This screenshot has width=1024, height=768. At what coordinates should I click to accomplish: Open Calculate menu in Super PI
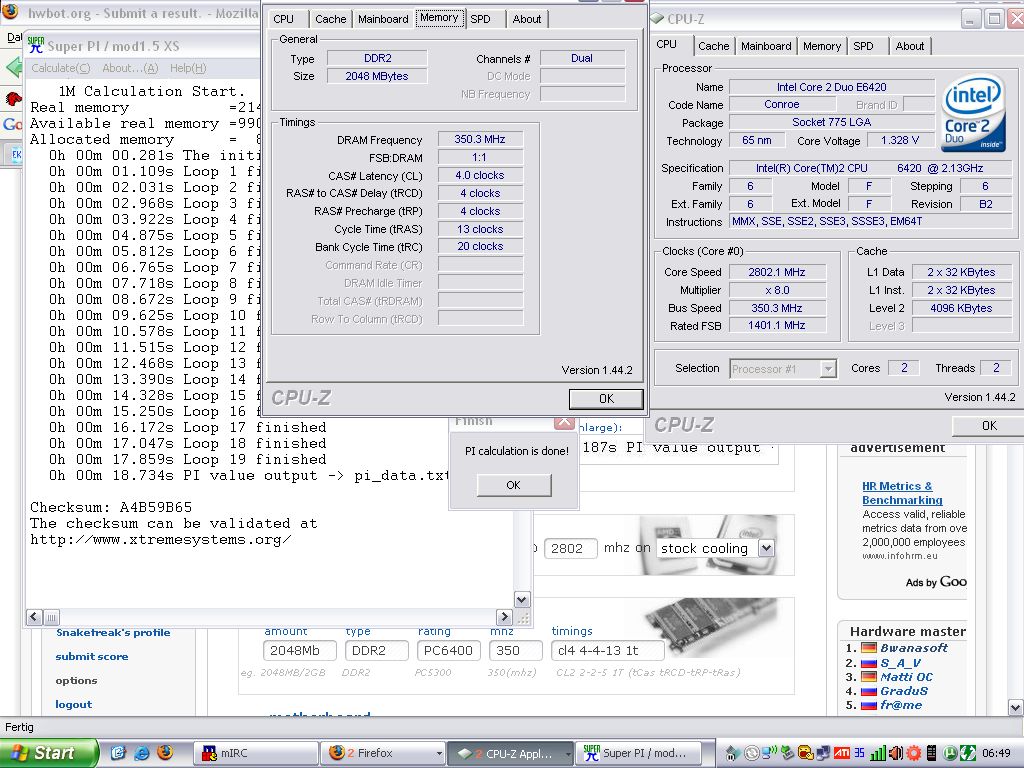pos(61,68)
